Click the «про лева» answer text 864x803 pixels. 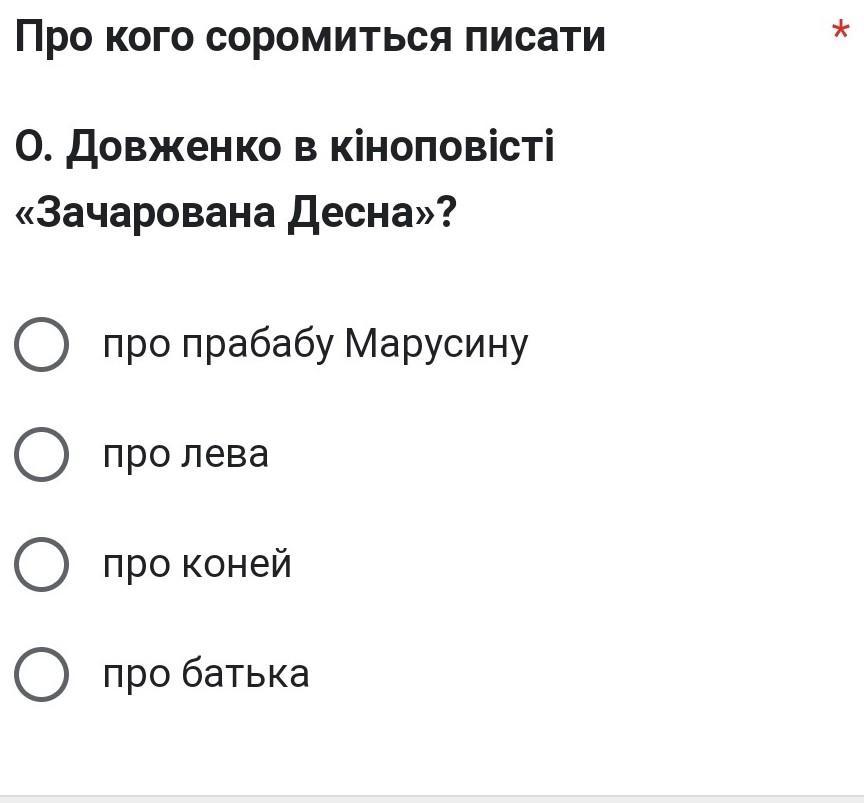coord(186,455)
